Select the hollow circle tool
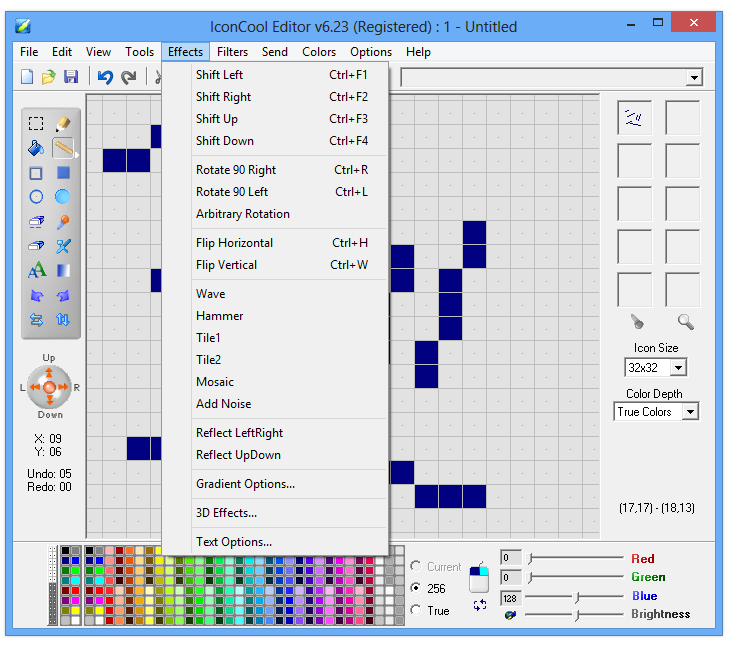The width and height of the screenshot is (739, 650). [x=36, y=197]
